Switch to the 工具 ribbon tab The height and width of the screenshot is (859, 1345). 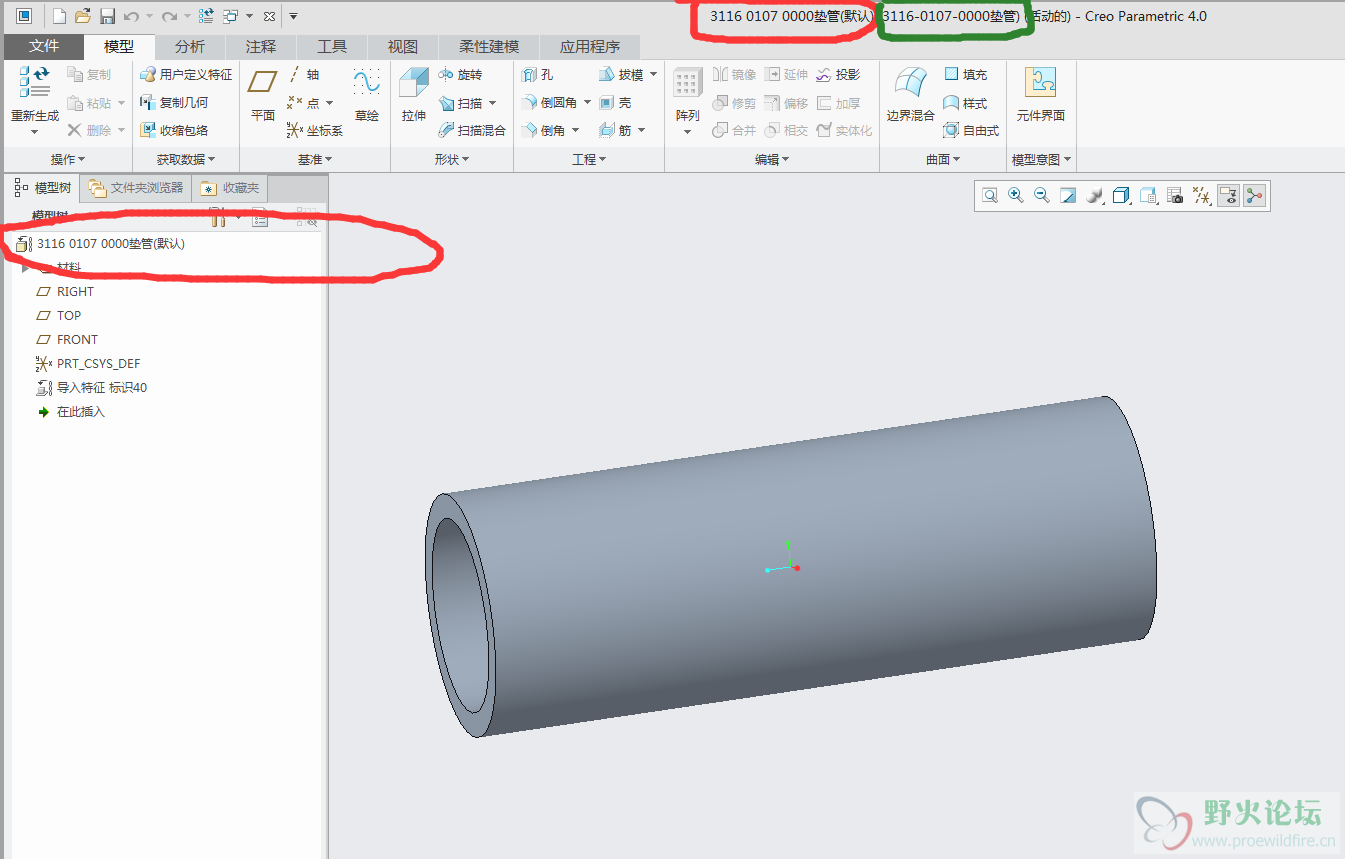(x=332, y=46)
